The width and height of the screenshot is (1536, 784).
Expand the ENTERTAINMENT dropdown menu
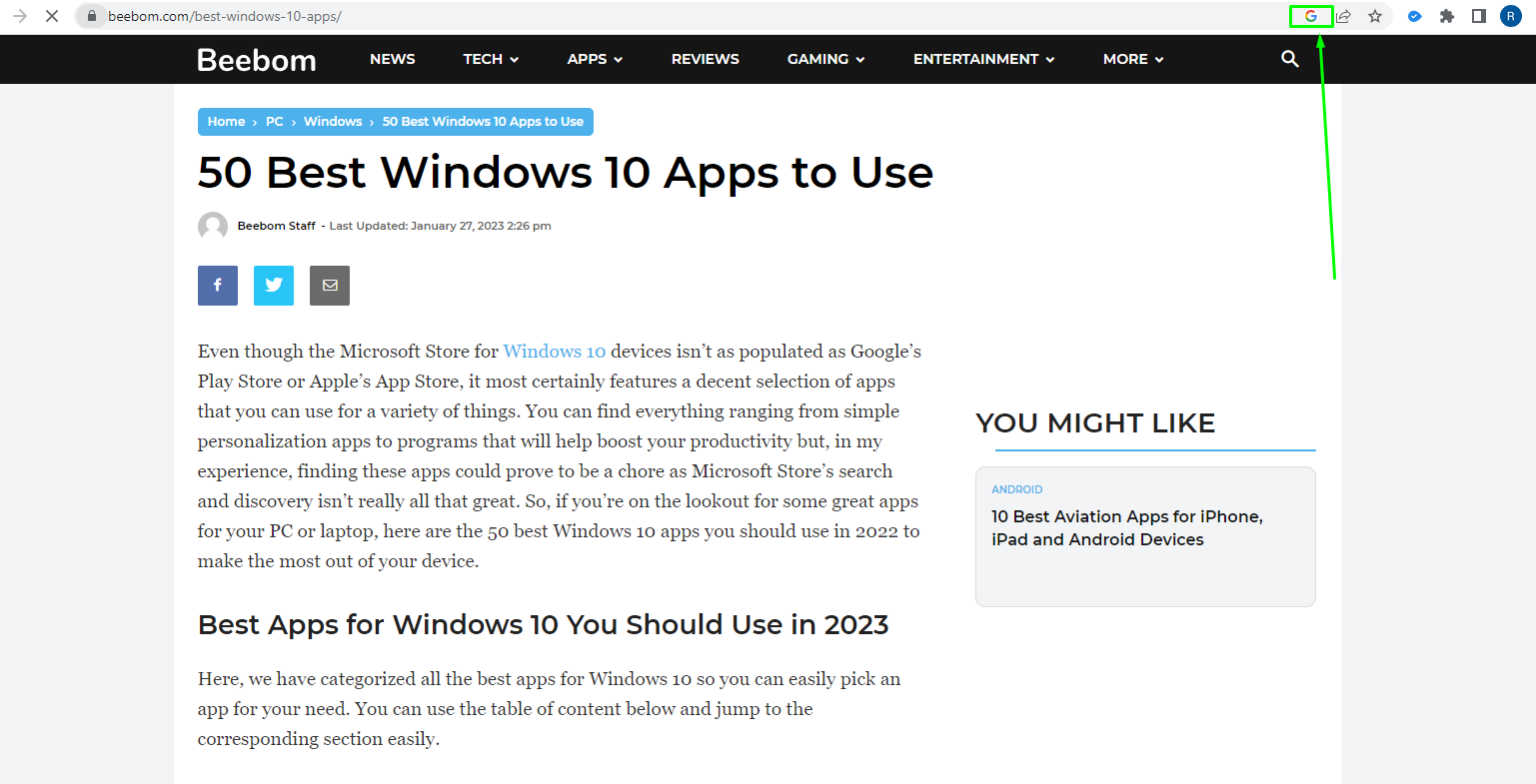pos(984,59)
